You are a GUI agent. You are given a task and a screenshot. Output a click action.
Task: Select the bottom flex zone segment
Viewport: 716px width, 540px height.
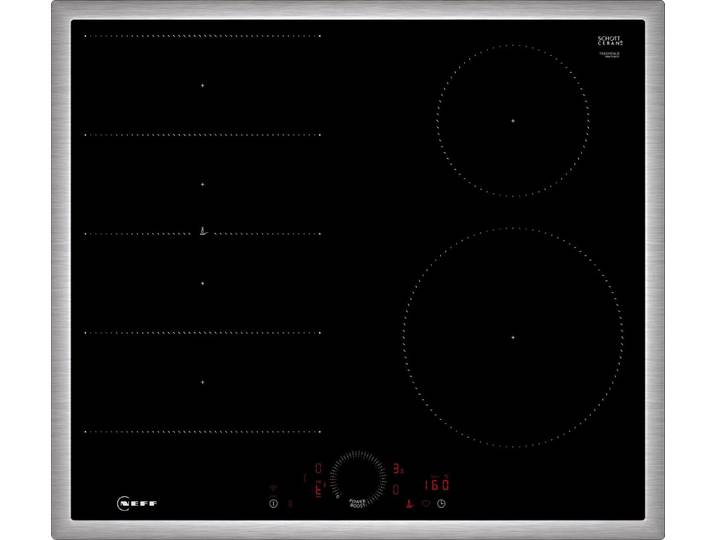(x=203, y=383)
